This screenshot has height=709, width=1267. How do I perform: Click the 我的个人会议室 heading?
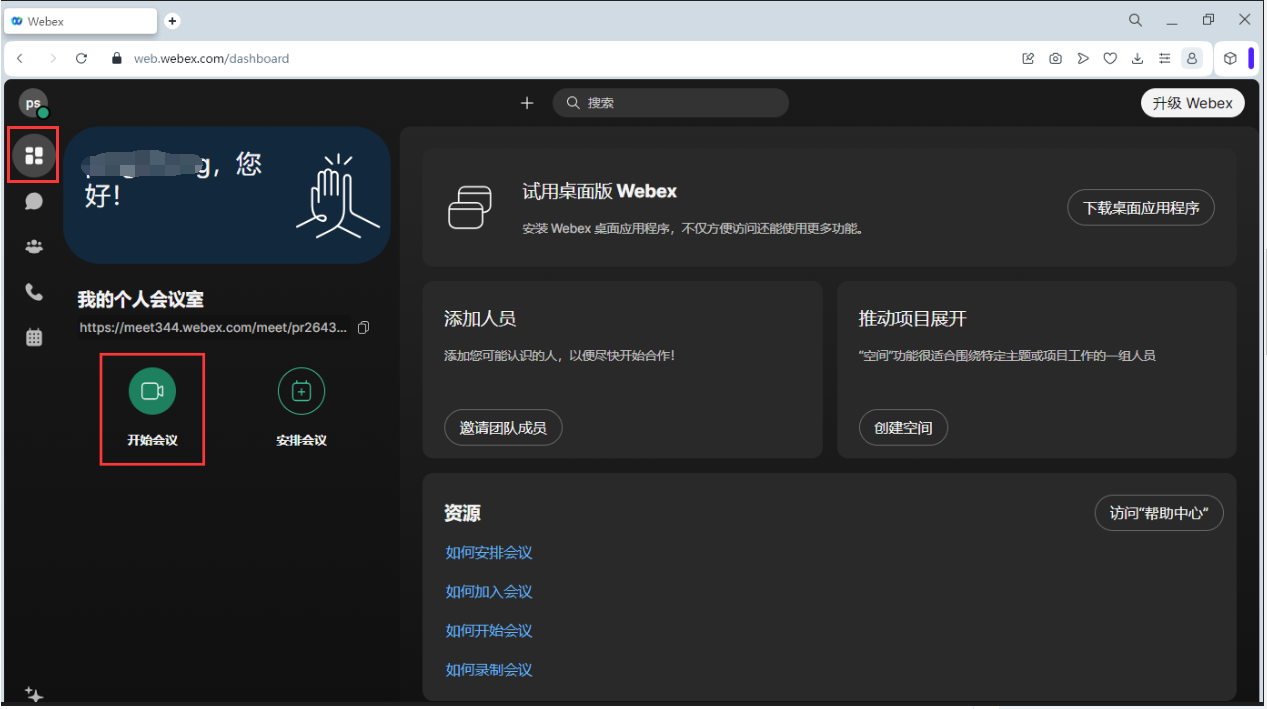(x=141, y=300)
